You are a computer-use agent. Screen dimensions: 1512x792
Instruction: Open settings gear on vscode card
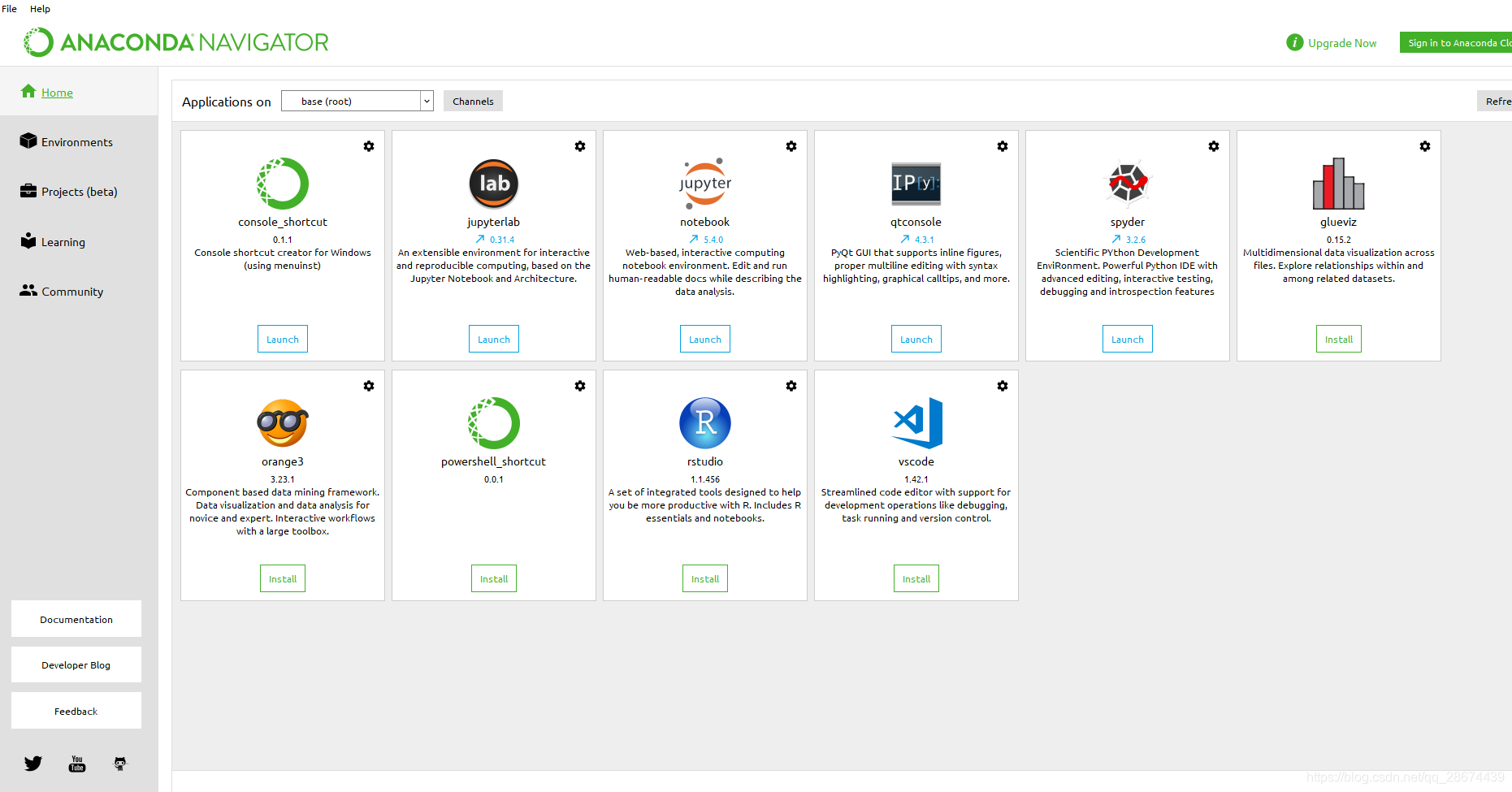(x=1003, y=386)
